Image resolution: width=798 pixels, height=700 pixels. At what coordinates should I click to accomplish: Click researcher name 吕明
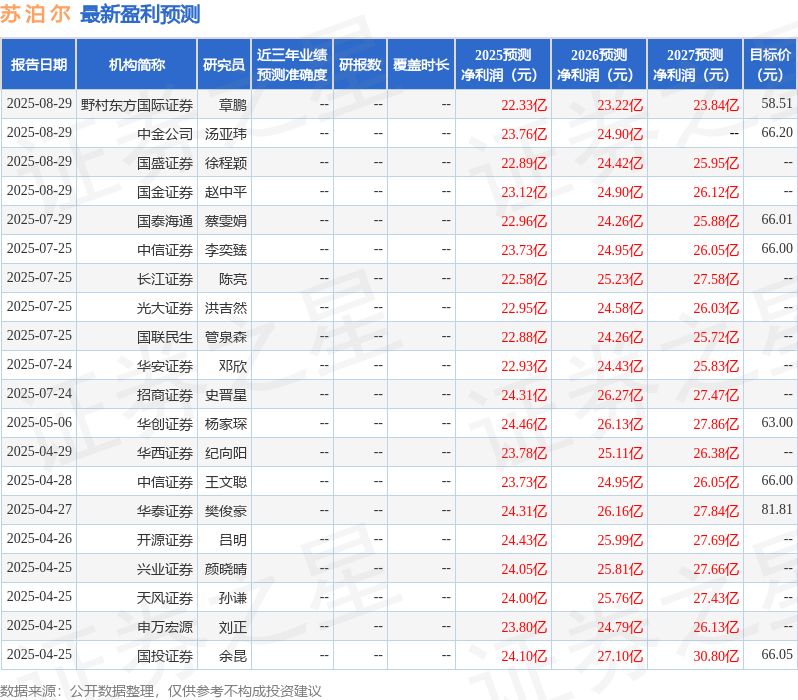[x=233, y=540]
